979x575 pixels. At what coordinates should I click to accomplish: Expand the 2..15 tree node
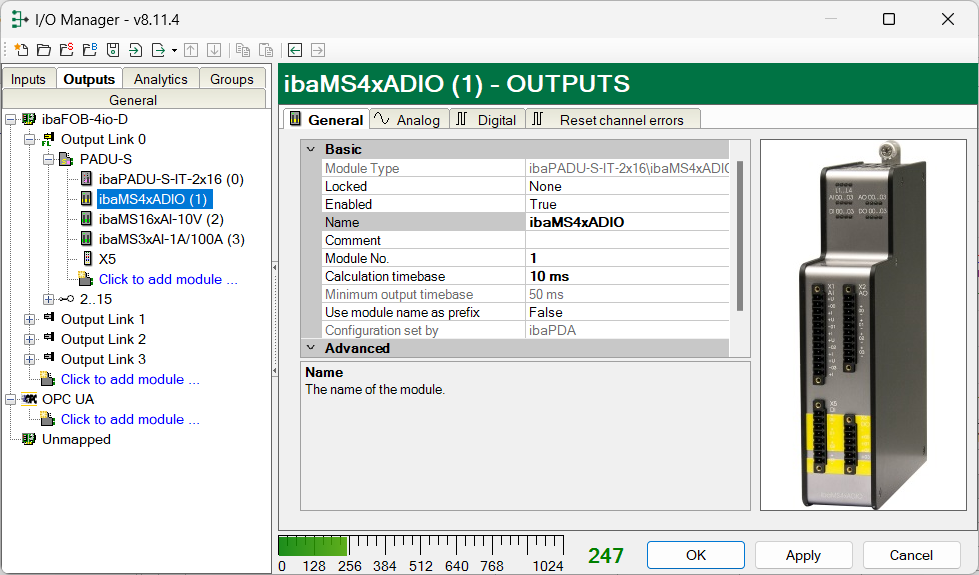(x=48, y=299)
